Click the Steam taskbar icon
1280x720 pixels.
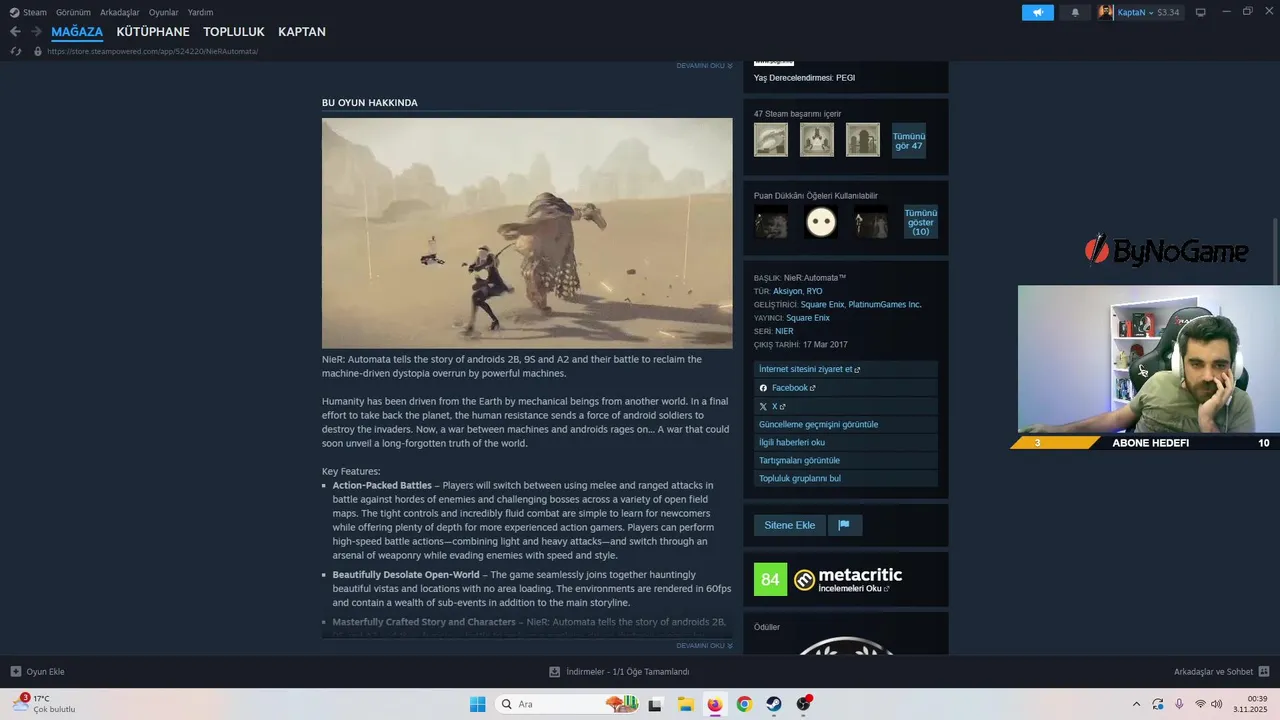tap(774, 704)
